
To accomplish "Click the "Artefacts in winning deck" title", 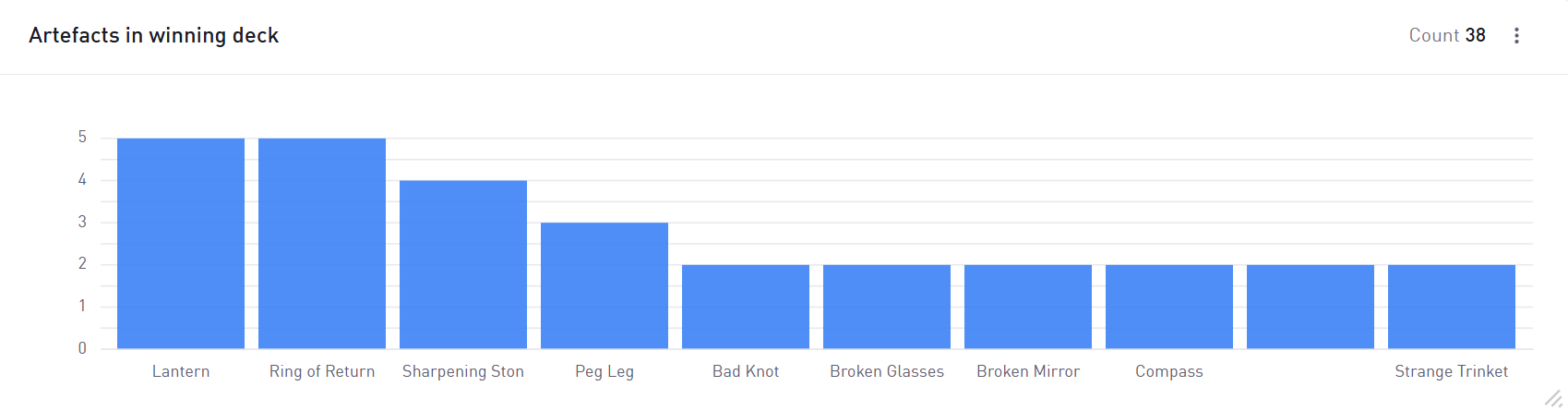I will [154, 35].
